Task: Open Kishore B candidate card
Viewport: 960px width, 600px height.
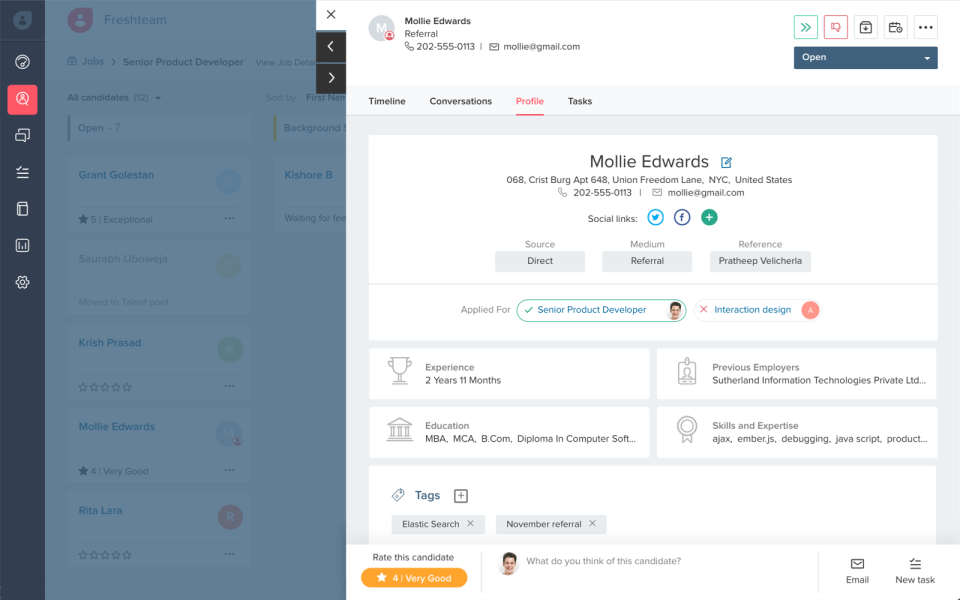Action: tap(310, 193)
